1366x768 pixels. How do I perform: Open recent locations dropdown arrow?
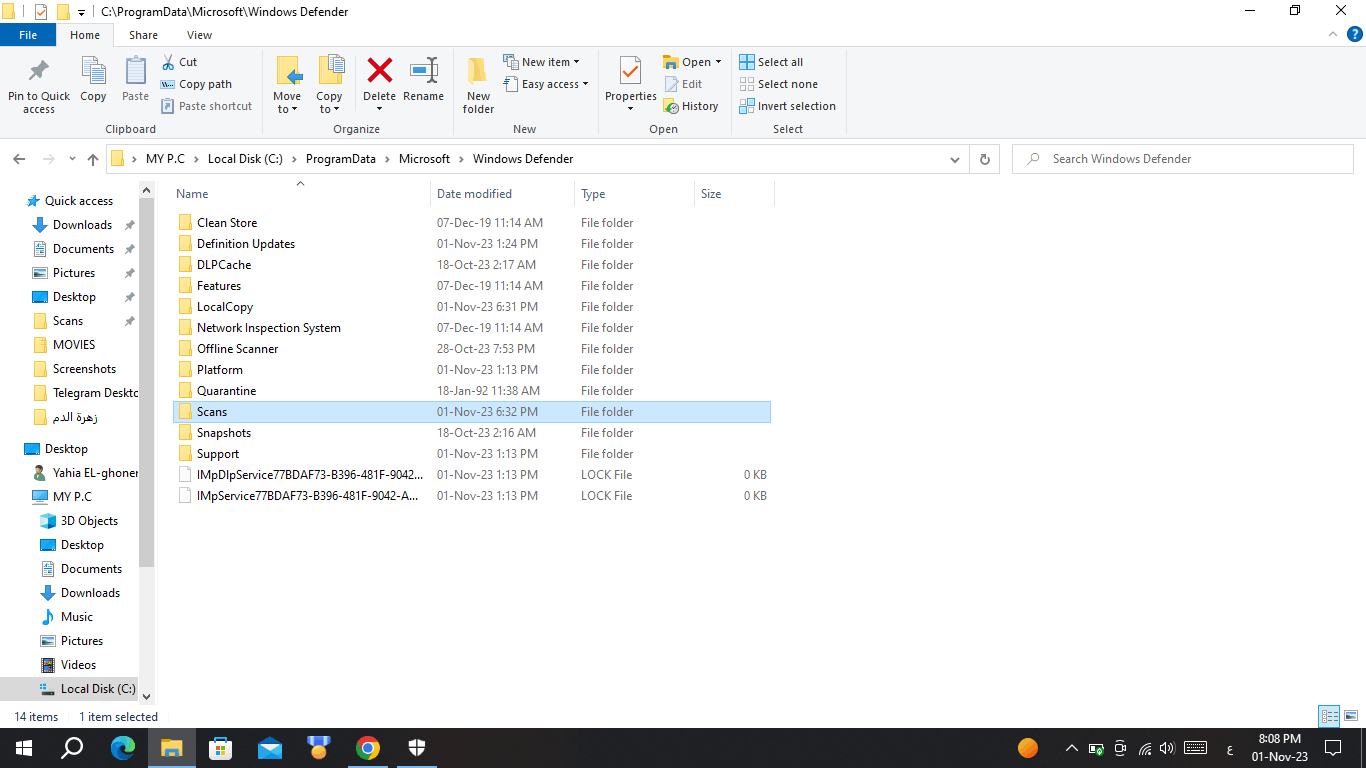(x=72, y=159)
